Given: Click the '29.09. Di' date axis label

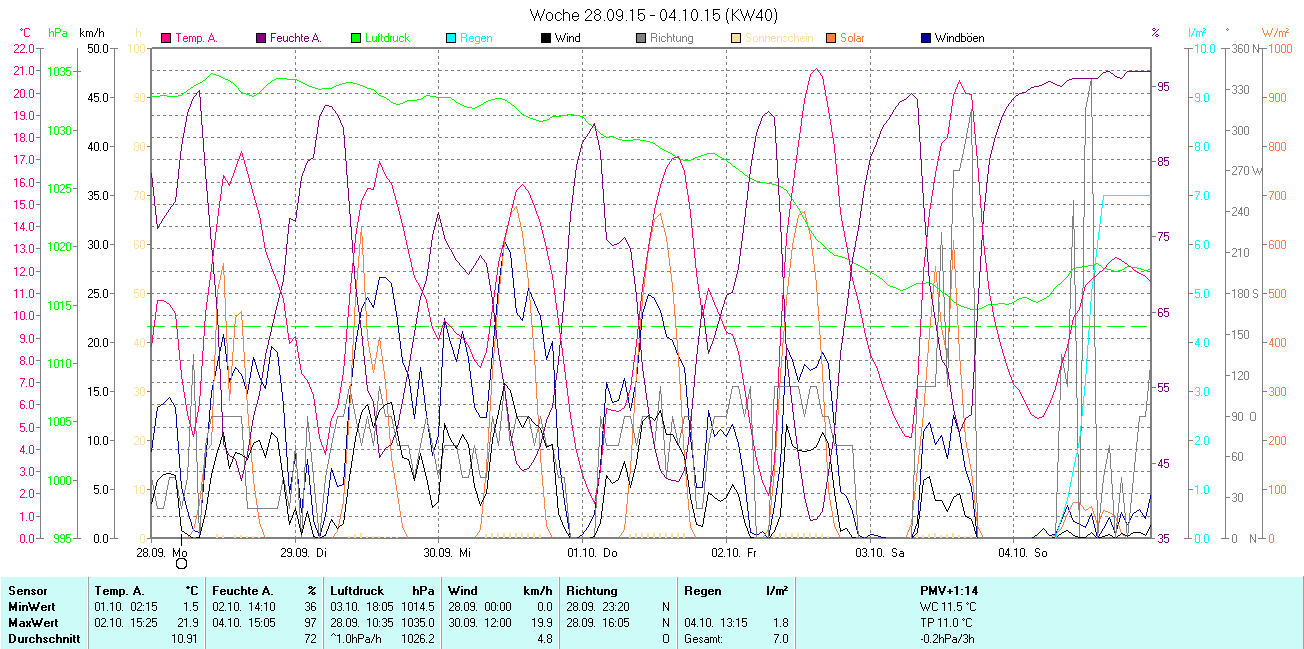Looking at the screenshot, I should (x=304, y=551).
